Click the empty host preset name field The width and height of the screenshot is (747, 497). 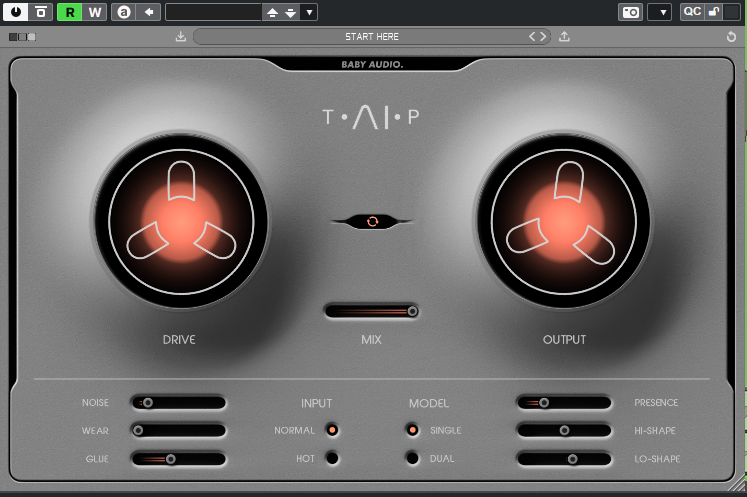213,12
